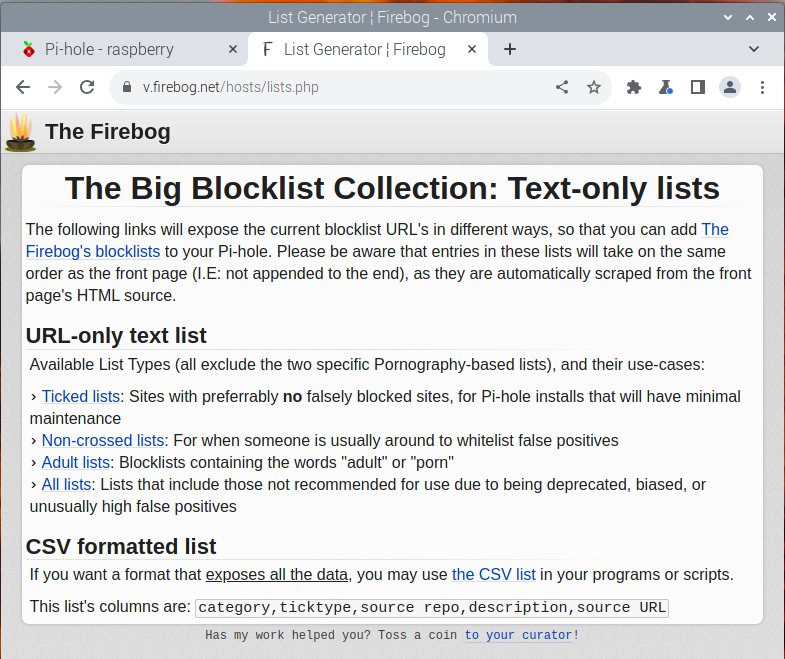Click the 'URL-only text list' heading

click(116, 336)
